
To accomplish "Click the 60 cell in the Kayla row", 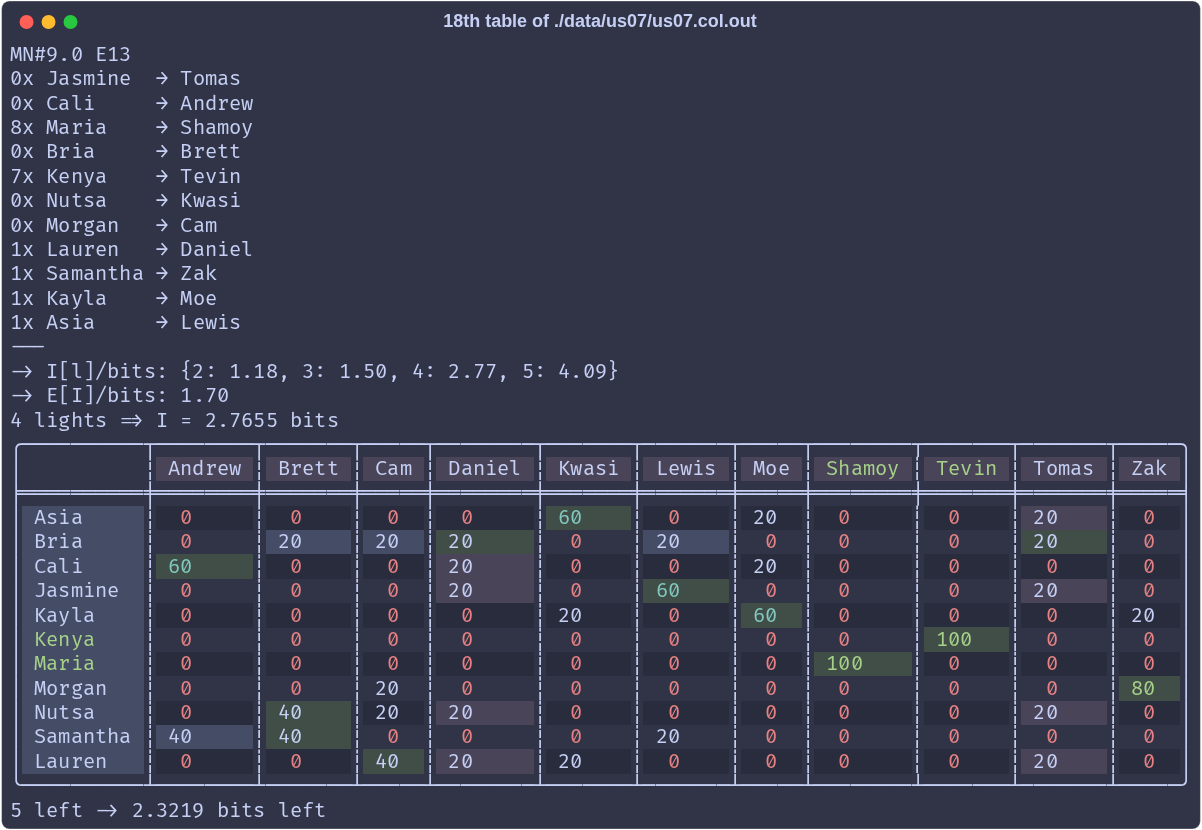I will point(771,615).
